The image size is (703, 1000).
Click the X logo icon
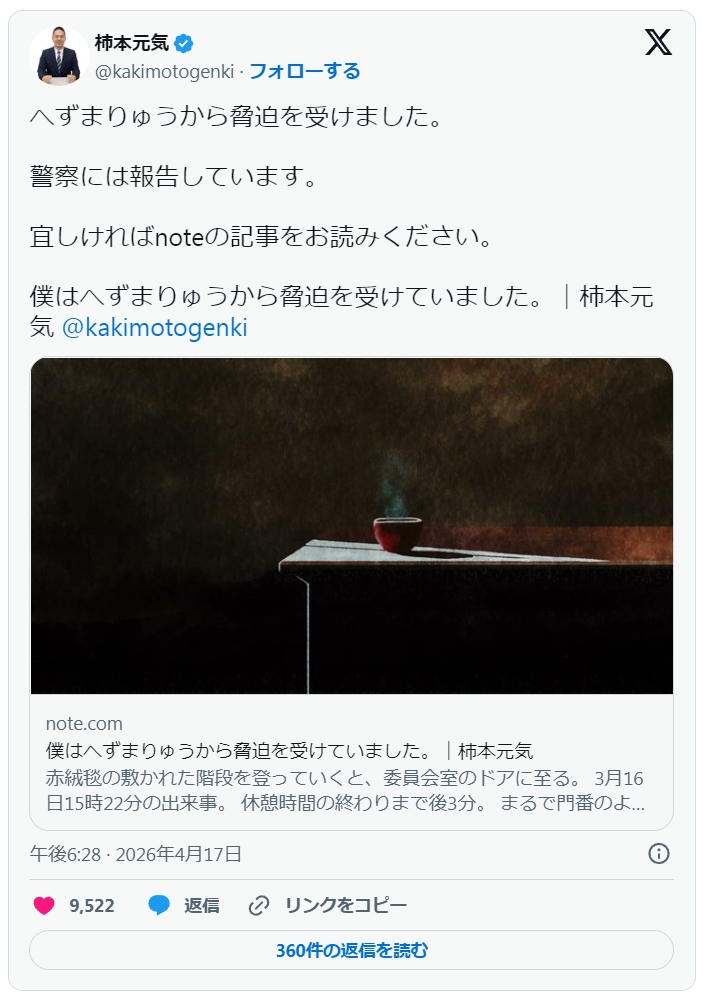coord(658,43)
